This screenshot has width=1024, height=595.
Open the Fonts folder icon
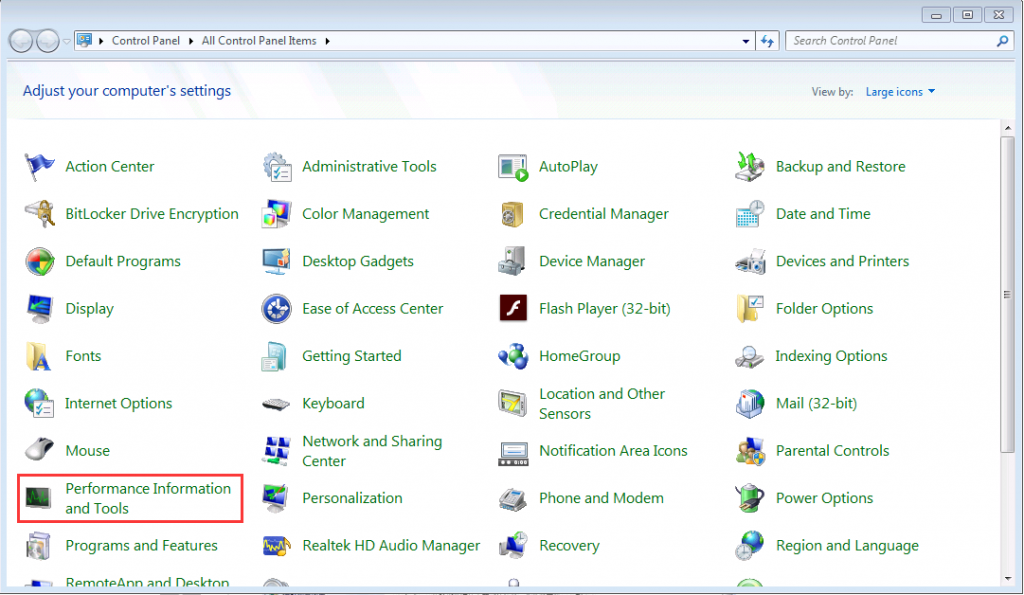point(39,356)
